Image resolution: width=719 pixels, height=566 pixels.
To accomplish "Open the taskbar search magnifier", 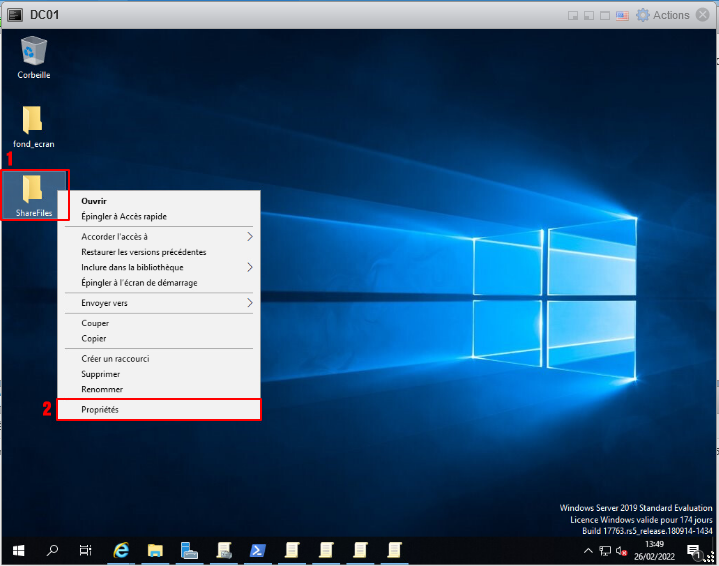I will [x=53, y=550].
